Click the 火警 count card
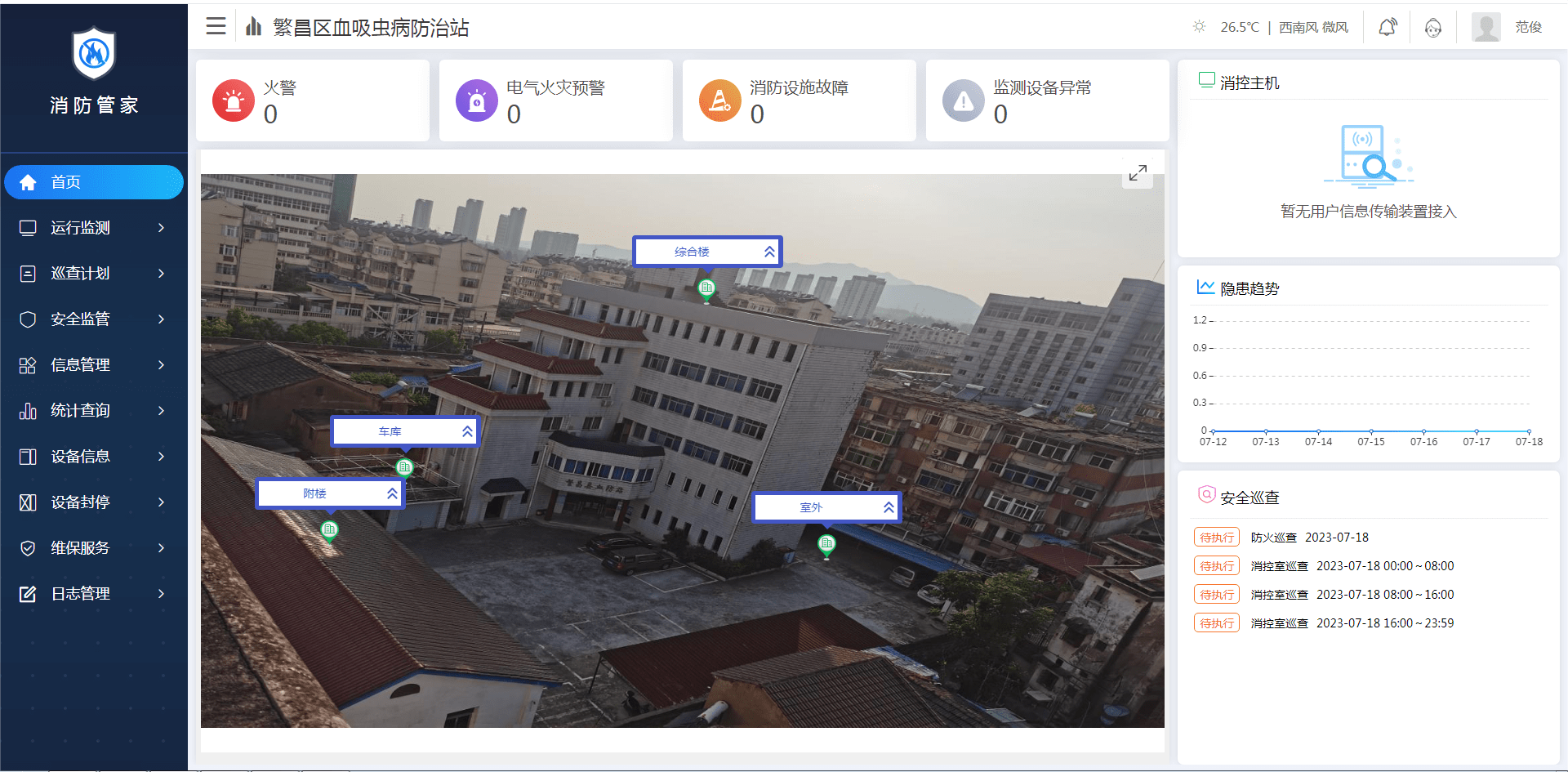This screenshot has width=1568, height=772. 313,100
